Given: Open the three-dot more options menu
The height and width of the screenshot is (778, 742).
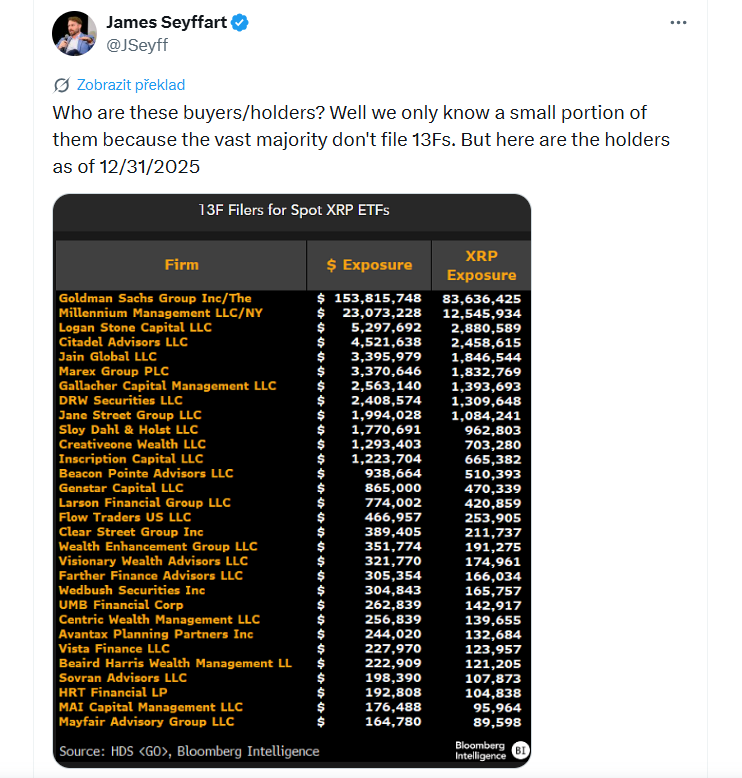Looking at the screenshot, I should [x=678, y=23].
